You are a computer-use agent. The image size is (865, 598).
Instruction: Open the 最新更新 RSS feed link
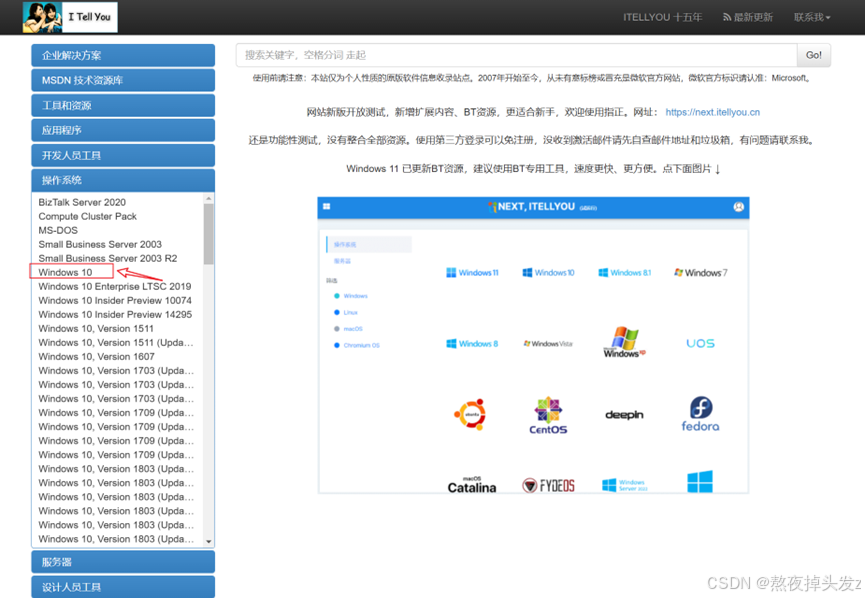747,17
